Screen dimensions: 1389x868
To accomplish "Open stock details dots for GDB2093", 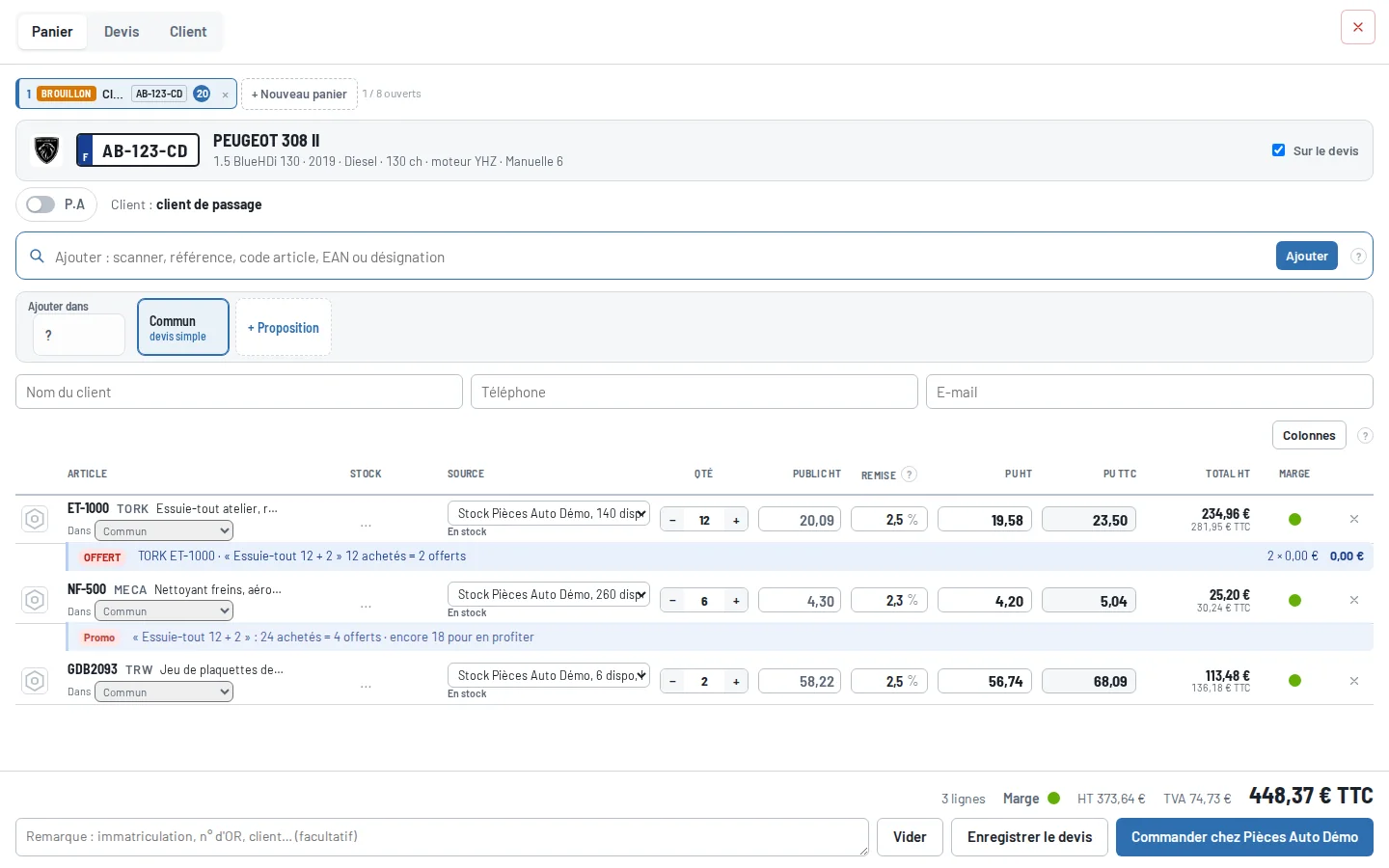I will (366, 687).
